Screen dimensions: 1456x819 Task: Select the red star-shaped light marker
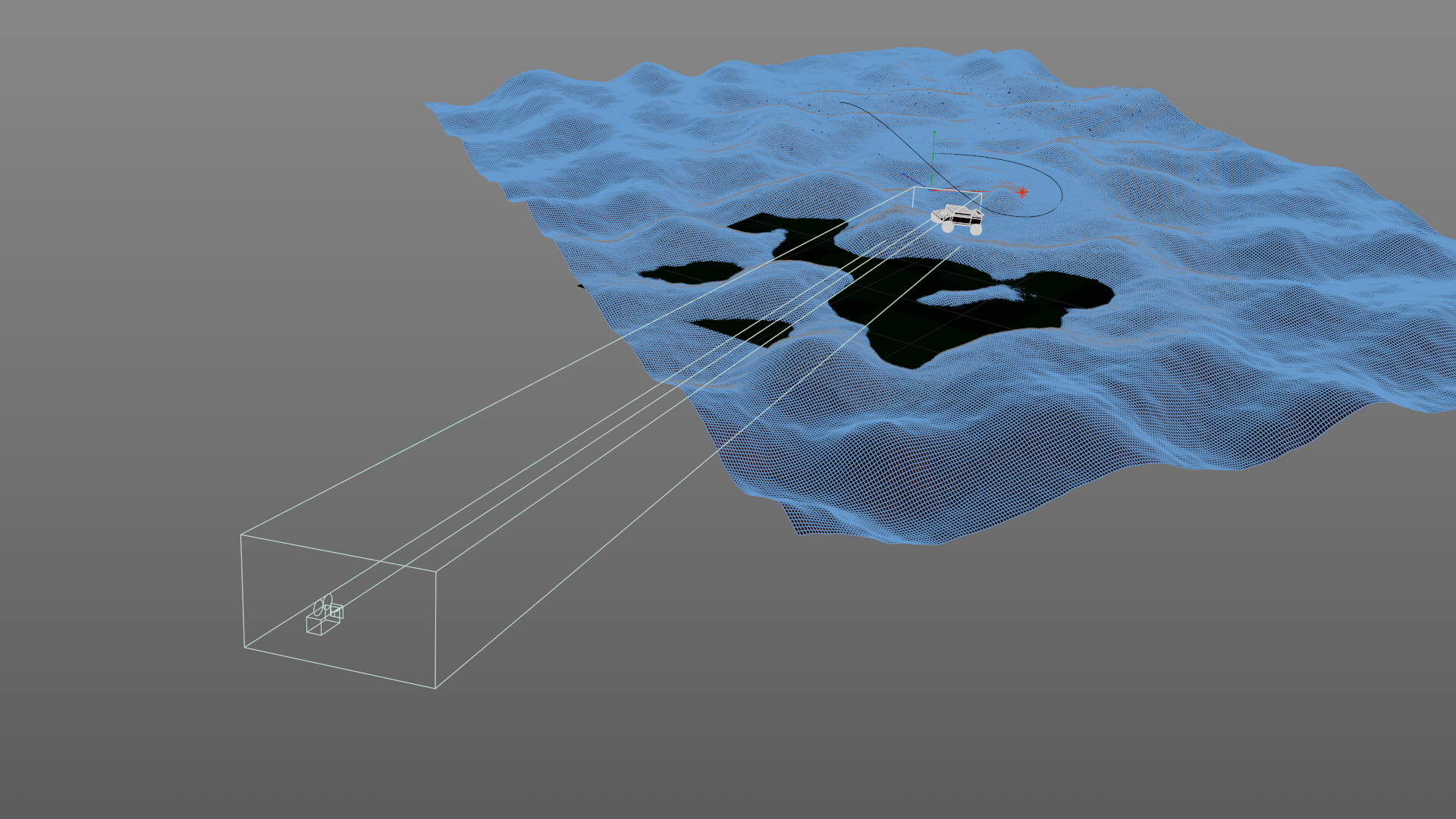1021,192
